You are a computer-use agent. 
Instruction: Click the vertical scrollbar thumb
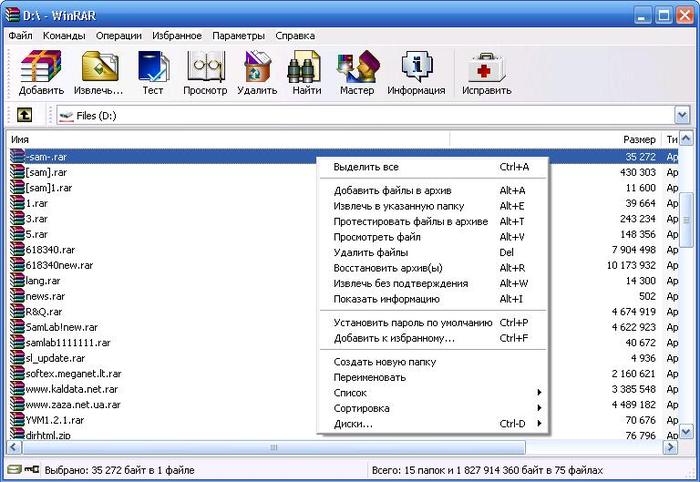(686, 220)
